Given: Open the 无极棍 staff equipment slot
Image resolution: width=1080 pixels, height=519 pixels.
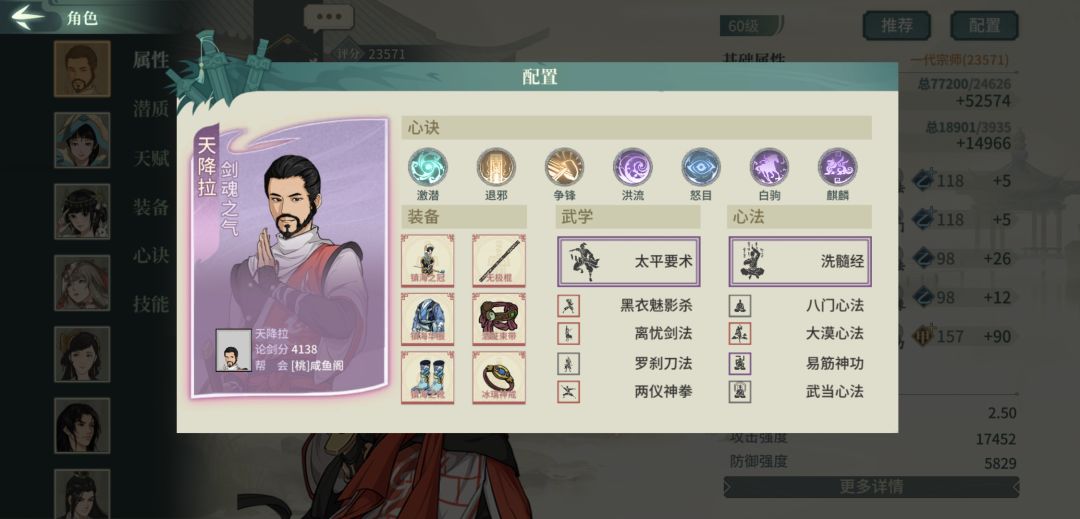Looking at the screenshot, I should pyautogui.click(x=499, y=260).
